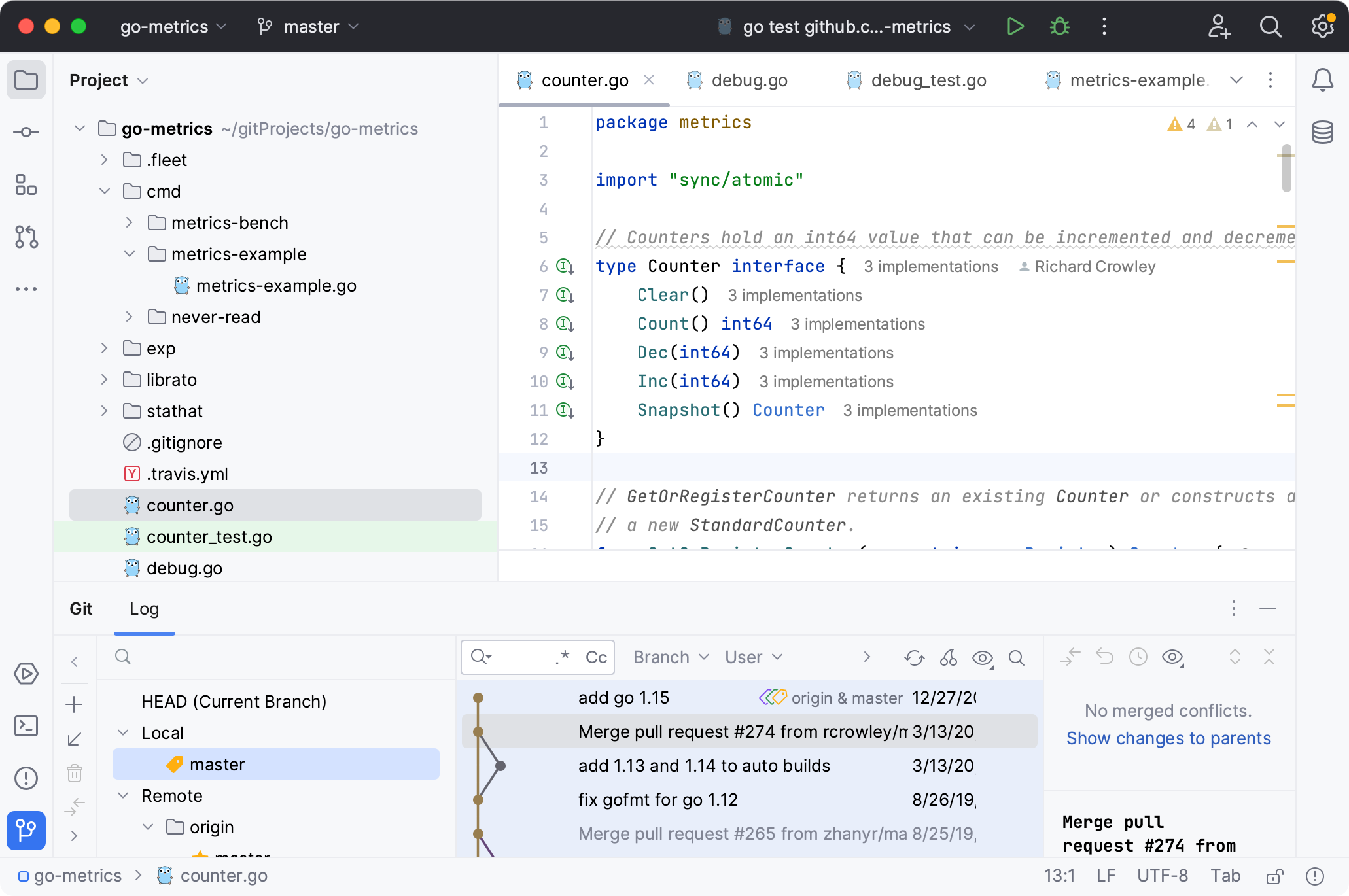Toggle regex option in log search

pyautogui.click(x=562, y=657)
